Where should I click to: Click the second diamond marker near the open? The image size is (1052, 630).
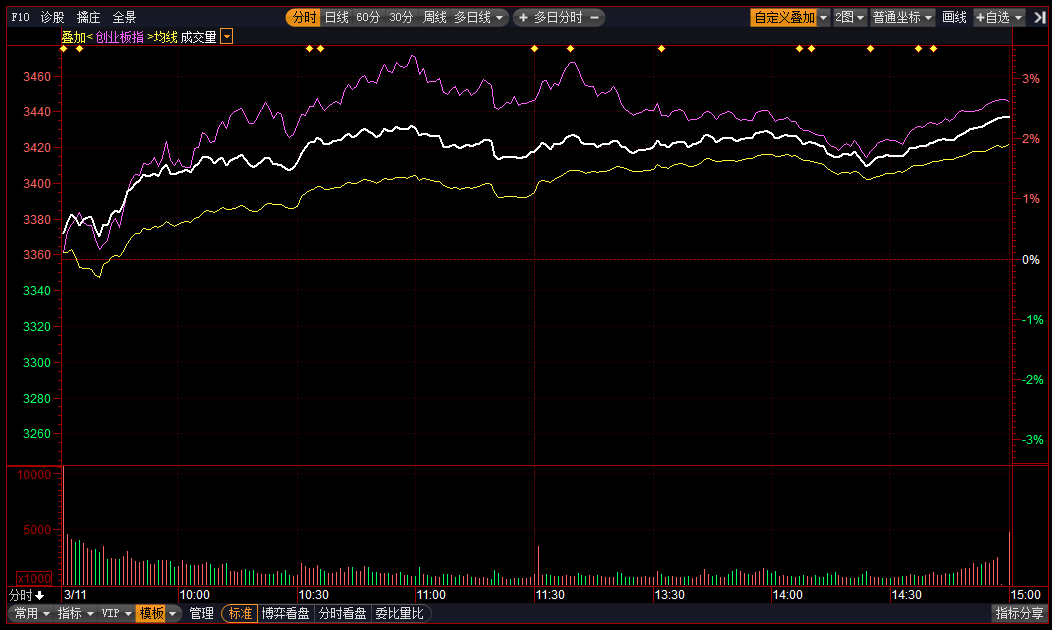[x=80, y=49]
